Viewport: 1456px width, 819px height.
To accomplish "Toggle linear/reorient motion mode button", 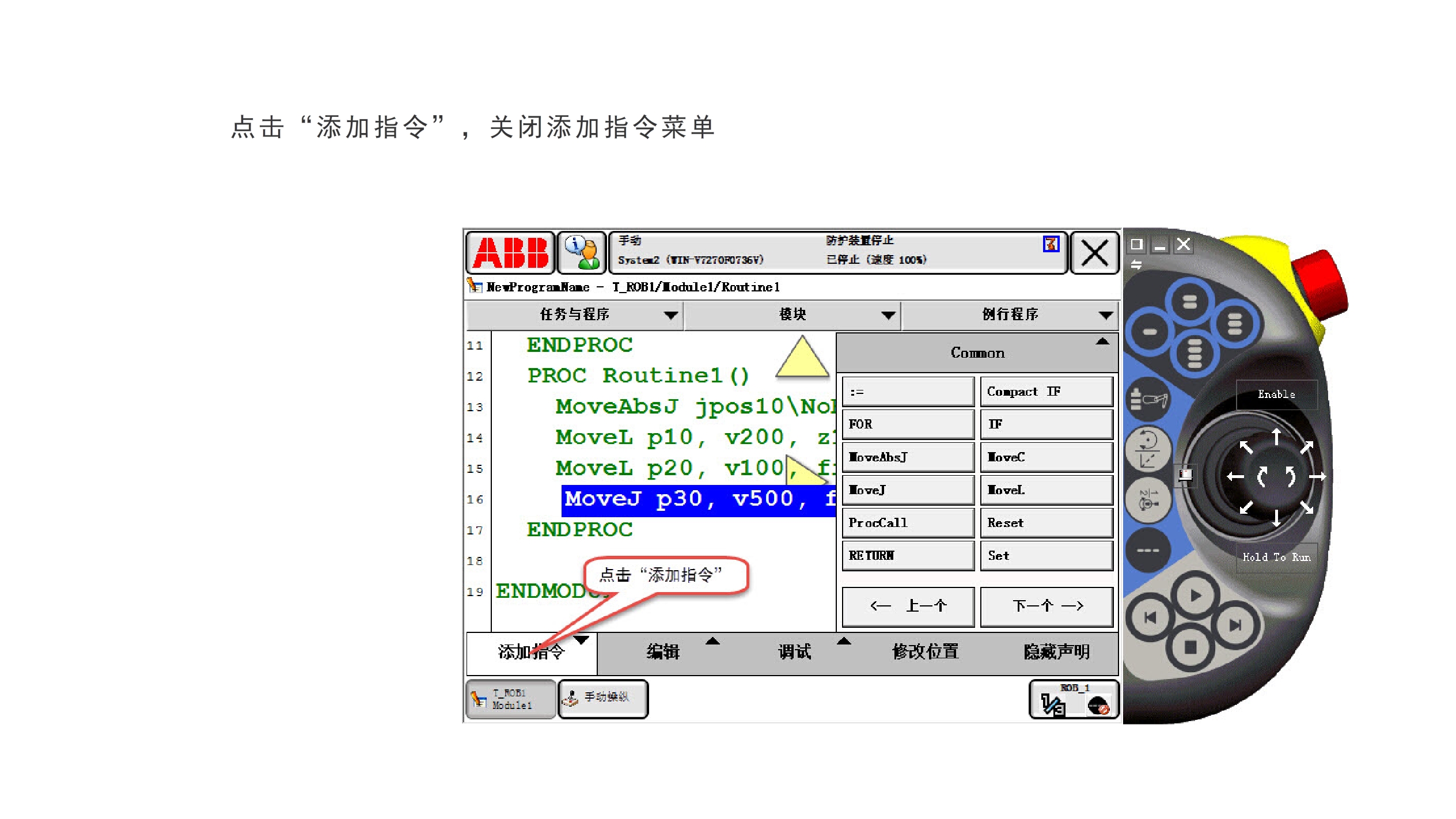I will click(1147, 449).
